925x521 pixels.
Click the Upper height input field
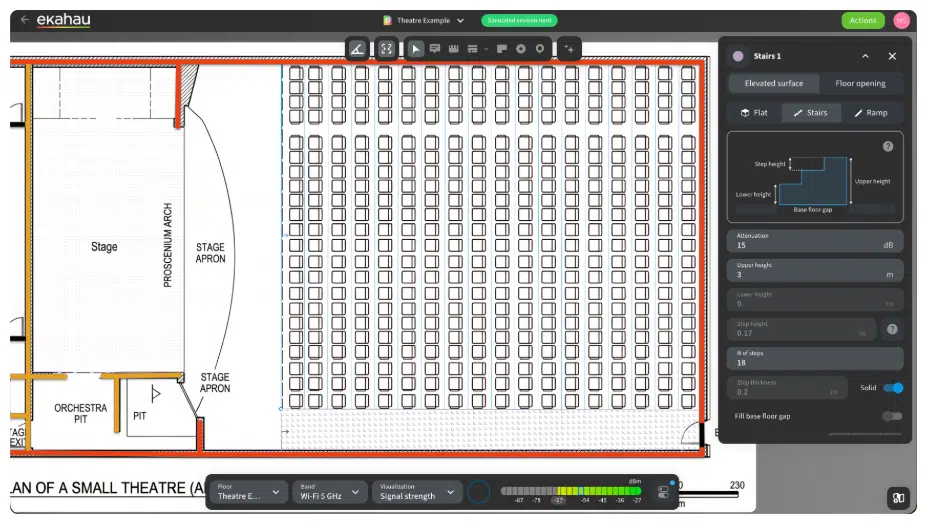(815, 270)
